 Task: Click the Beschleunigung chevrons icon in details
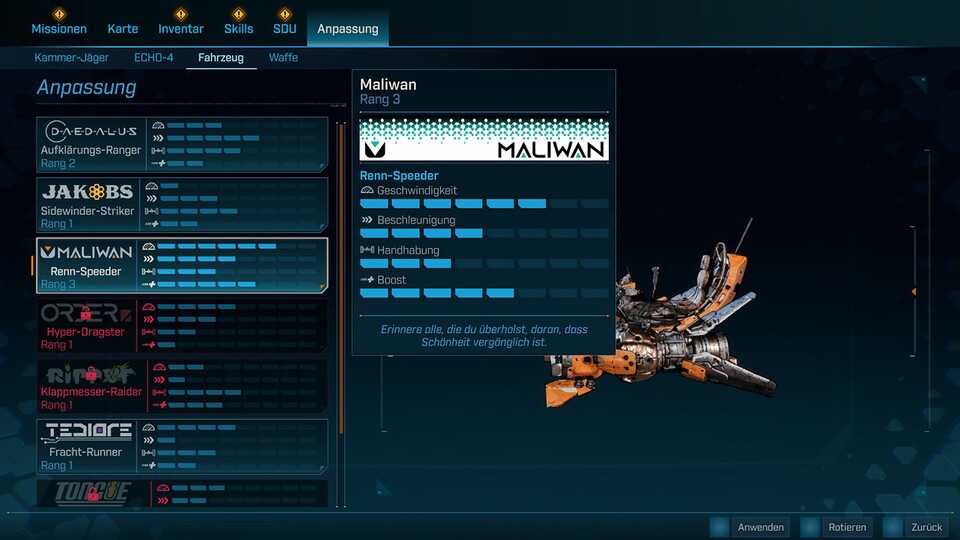coord(367,220)
